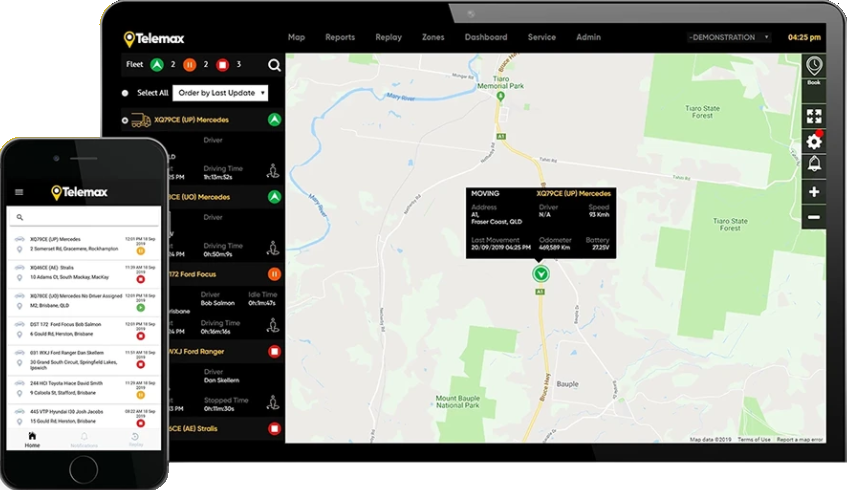The image size is (847, 490).
Task: Click map pin icon beside Driving Time 0h:50m:9s
Action: pos(273,249)
